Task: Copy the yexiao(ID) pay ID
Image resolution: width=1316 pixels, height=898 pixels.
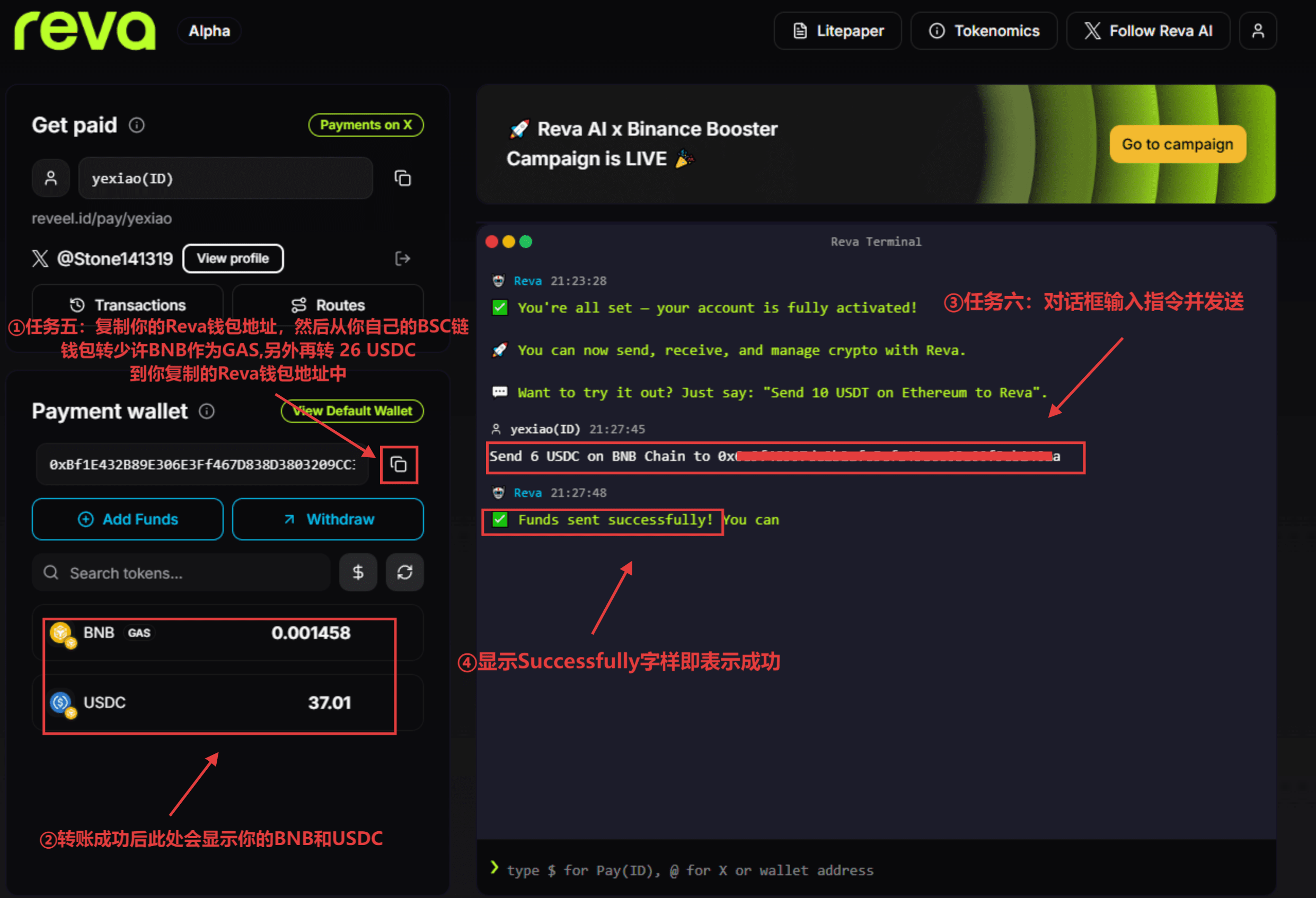Action: click(402, 179)
